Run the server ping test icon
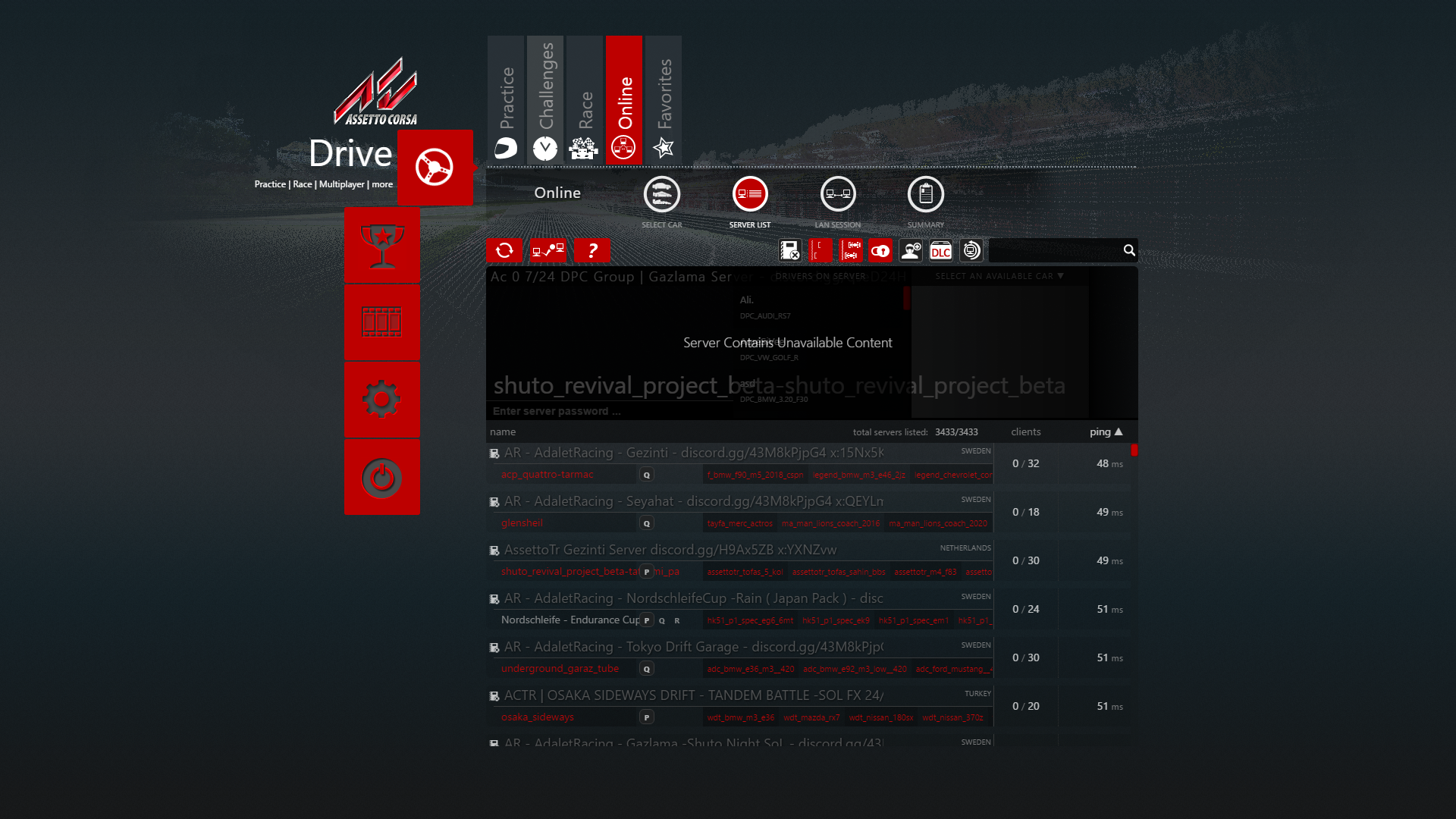The image size is (1456, 819). coord(548,250)
